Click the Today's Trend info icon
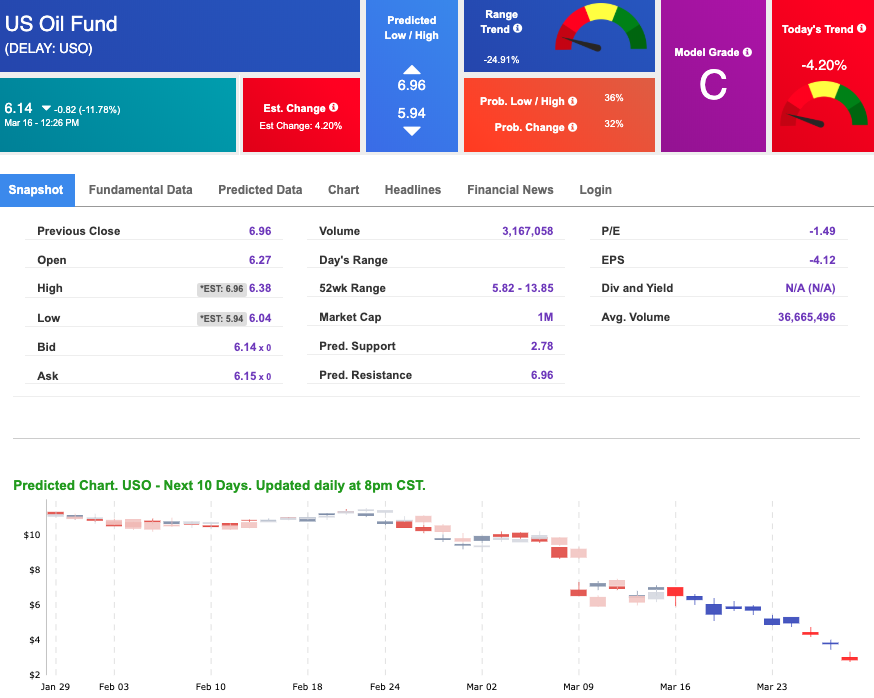 [x=861, y=28]
